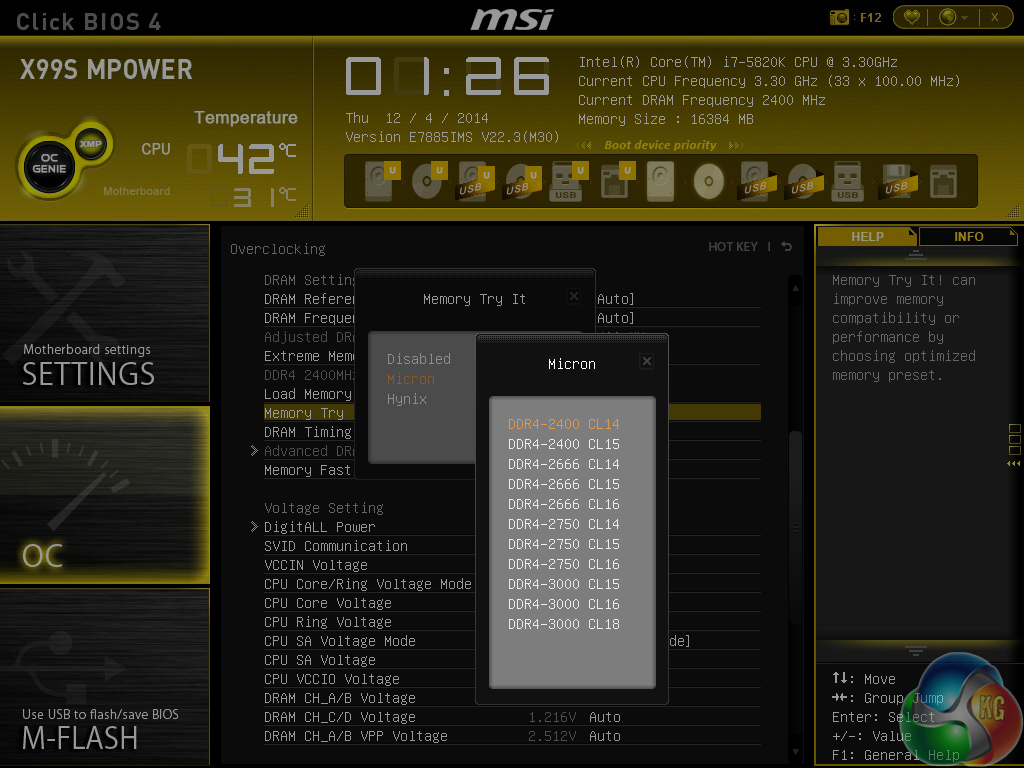The height and width of the screenshot is (768, 1024).
Task: Select the legacy hard disk boot icon
Action: [660, 180]
